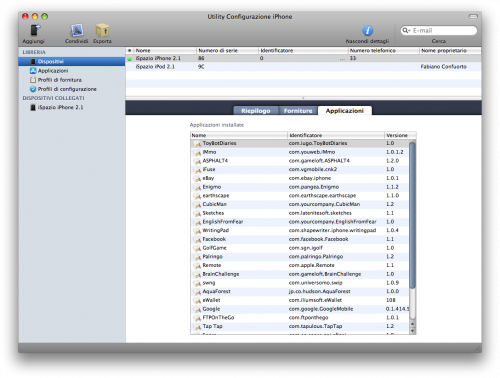This screenshot has width=500, height=378.
Task: Switch to the Forniture tab
Action: (298, 111)
